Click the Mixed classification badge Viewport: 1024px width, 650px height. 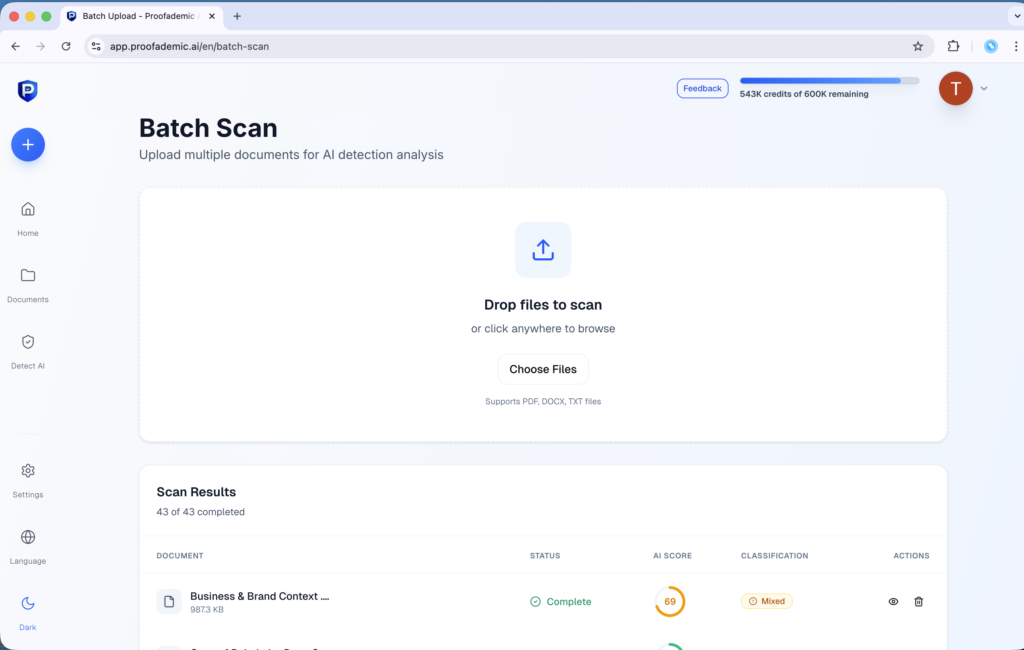(767, 601)
